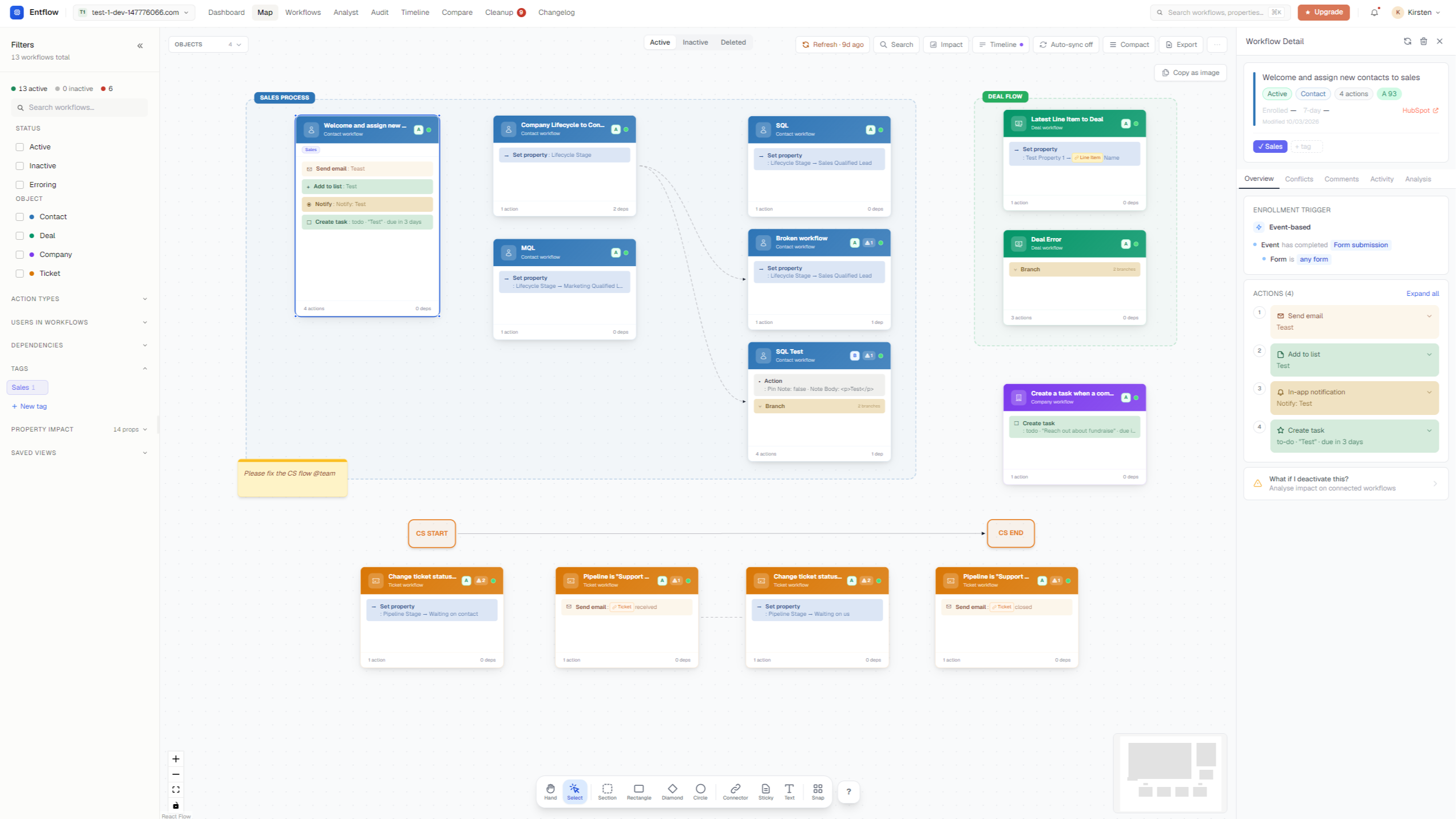Select the Connector tool

[x=735, y=792]
